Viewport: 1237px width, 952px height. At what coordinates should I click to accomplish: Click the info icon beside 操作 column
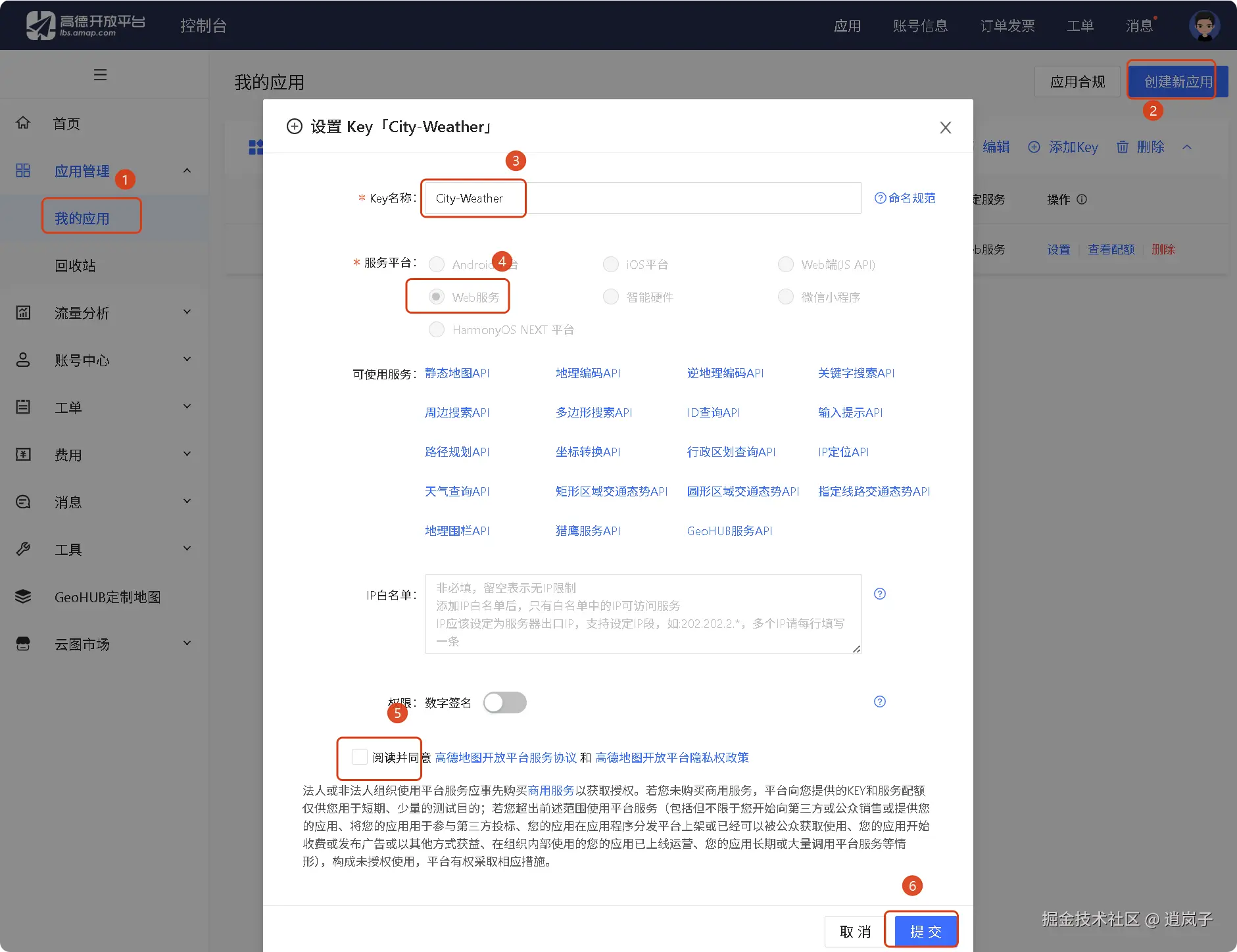1082,199
